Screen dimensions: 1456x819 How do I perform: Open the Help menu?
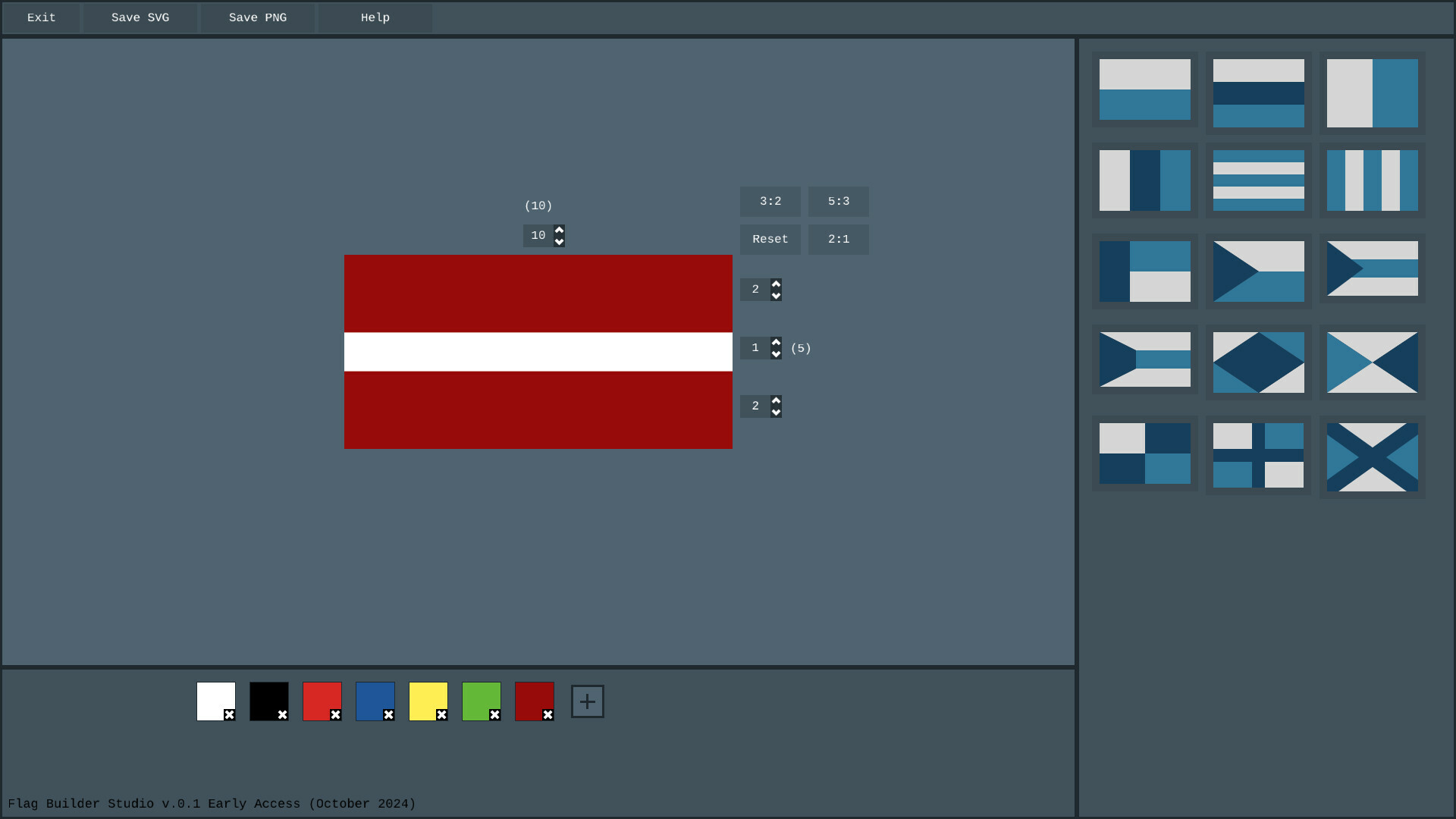coord(374,17)
